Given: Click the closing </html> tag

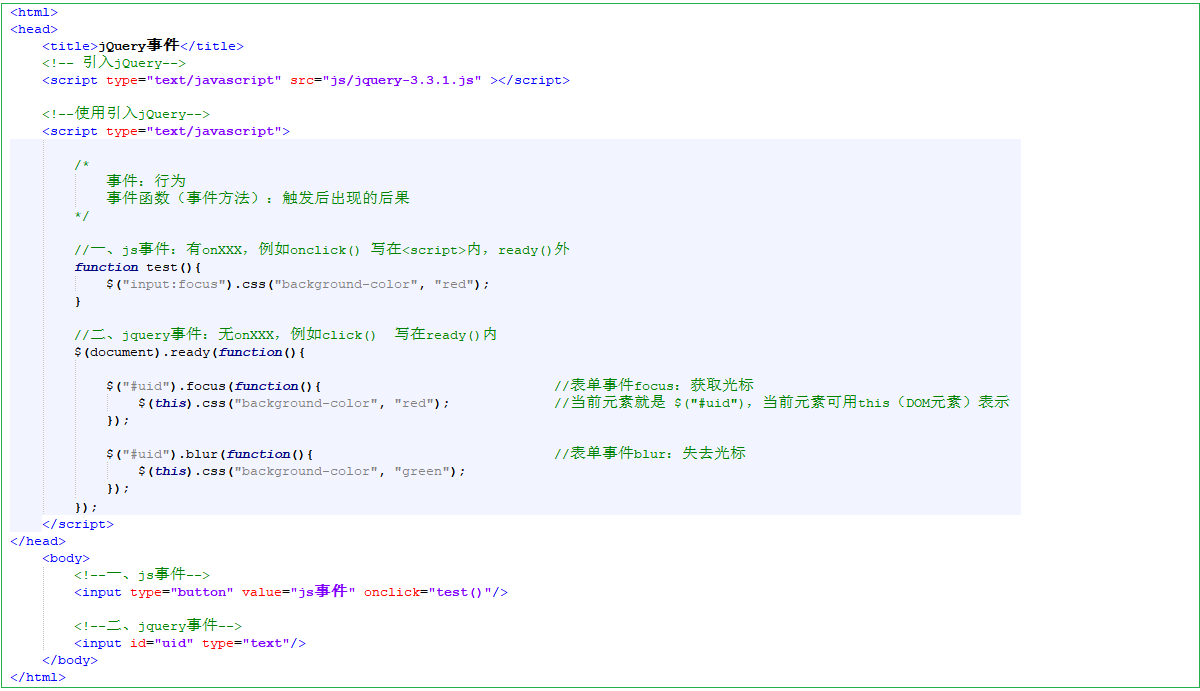Looking at the screenshot, I should [x=38, y=677].
